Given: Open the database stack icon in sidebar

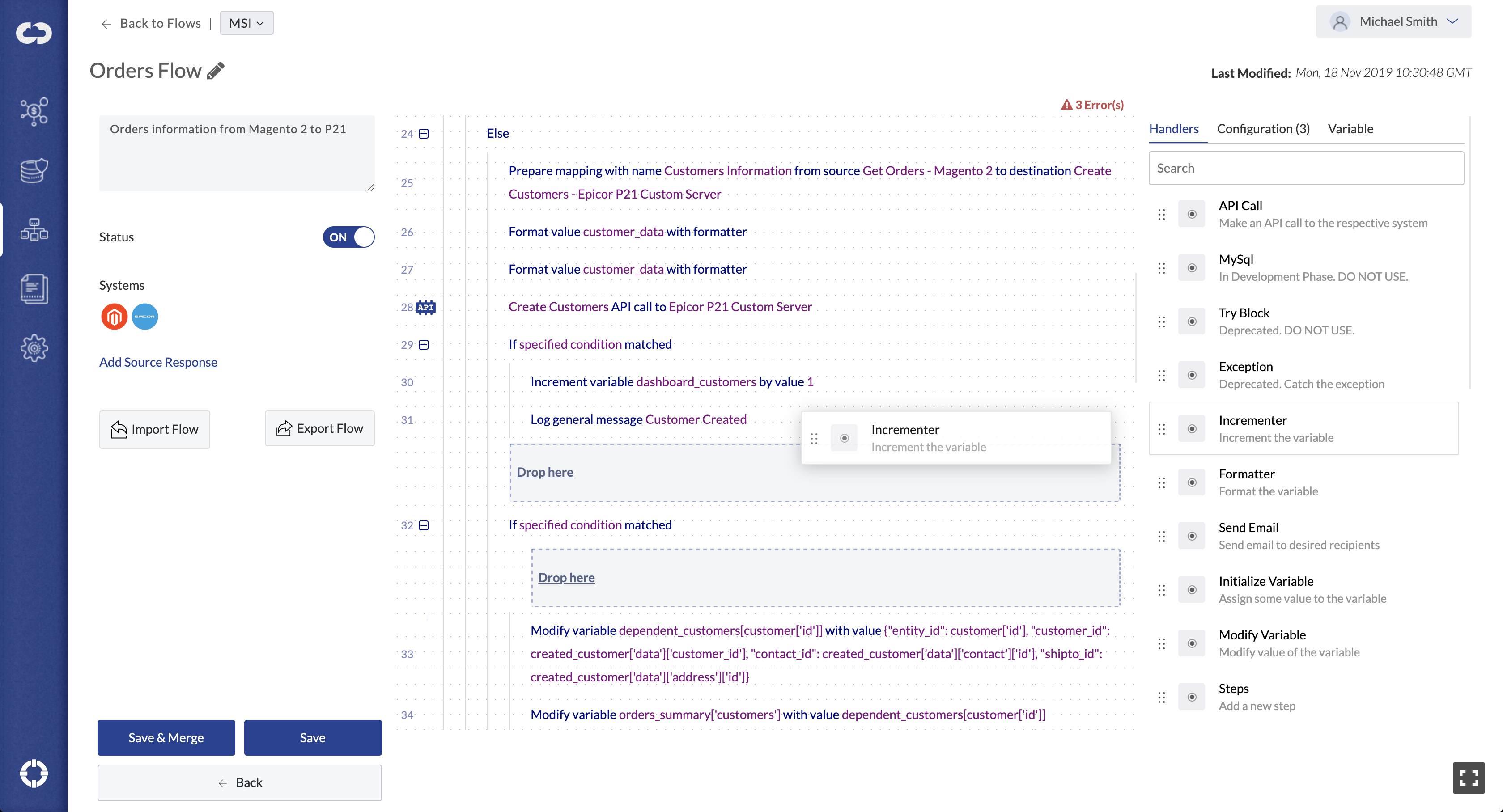Looking at the screenshot, I should coord(34,170).
